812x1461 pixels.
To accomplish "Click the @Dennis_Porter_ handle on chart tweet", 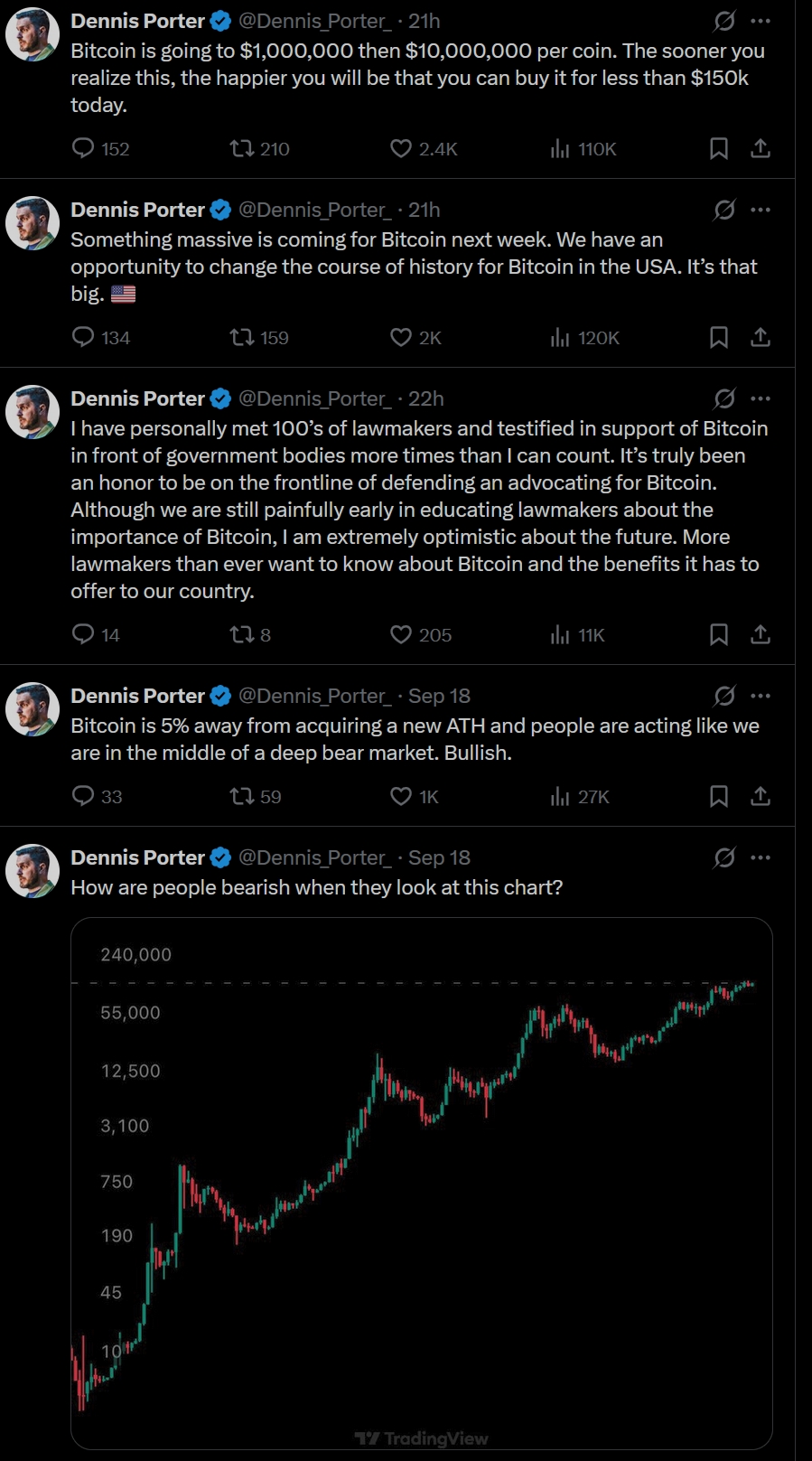I will click(x=314, y=857).
